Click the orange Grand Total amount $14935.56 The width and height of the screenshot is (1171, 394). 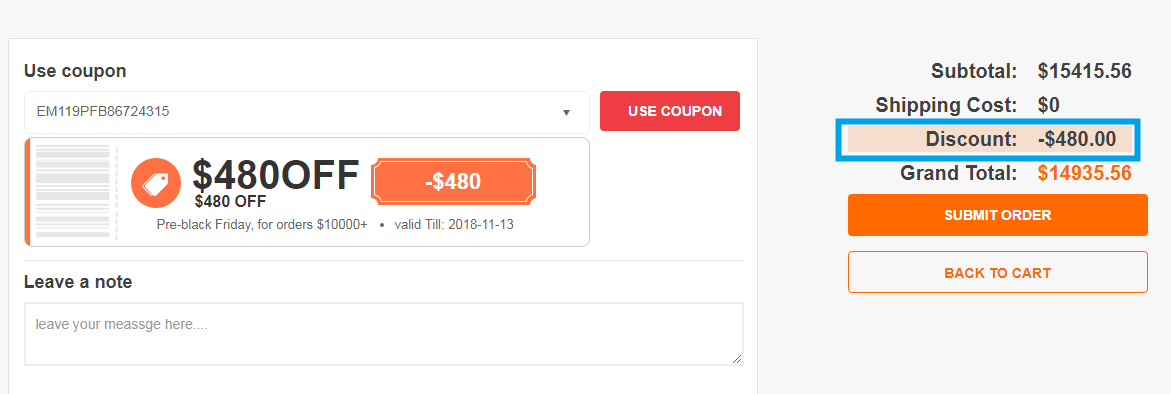pyautogui.click(x=1084, y=173)
